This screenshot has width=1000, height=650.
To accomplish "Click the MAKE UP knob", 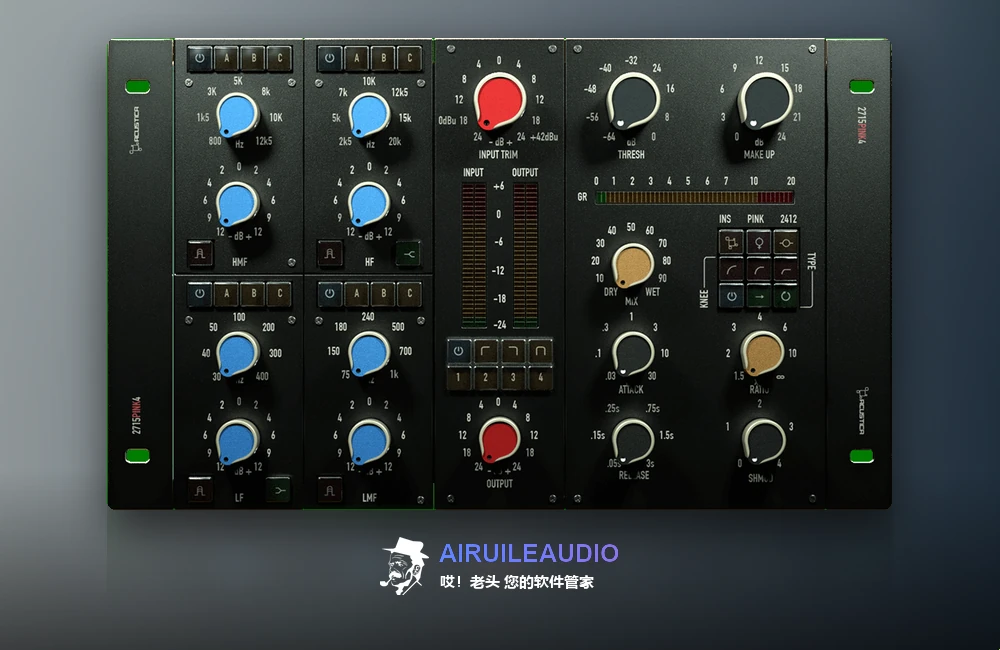I will click(x=765, y=101).
